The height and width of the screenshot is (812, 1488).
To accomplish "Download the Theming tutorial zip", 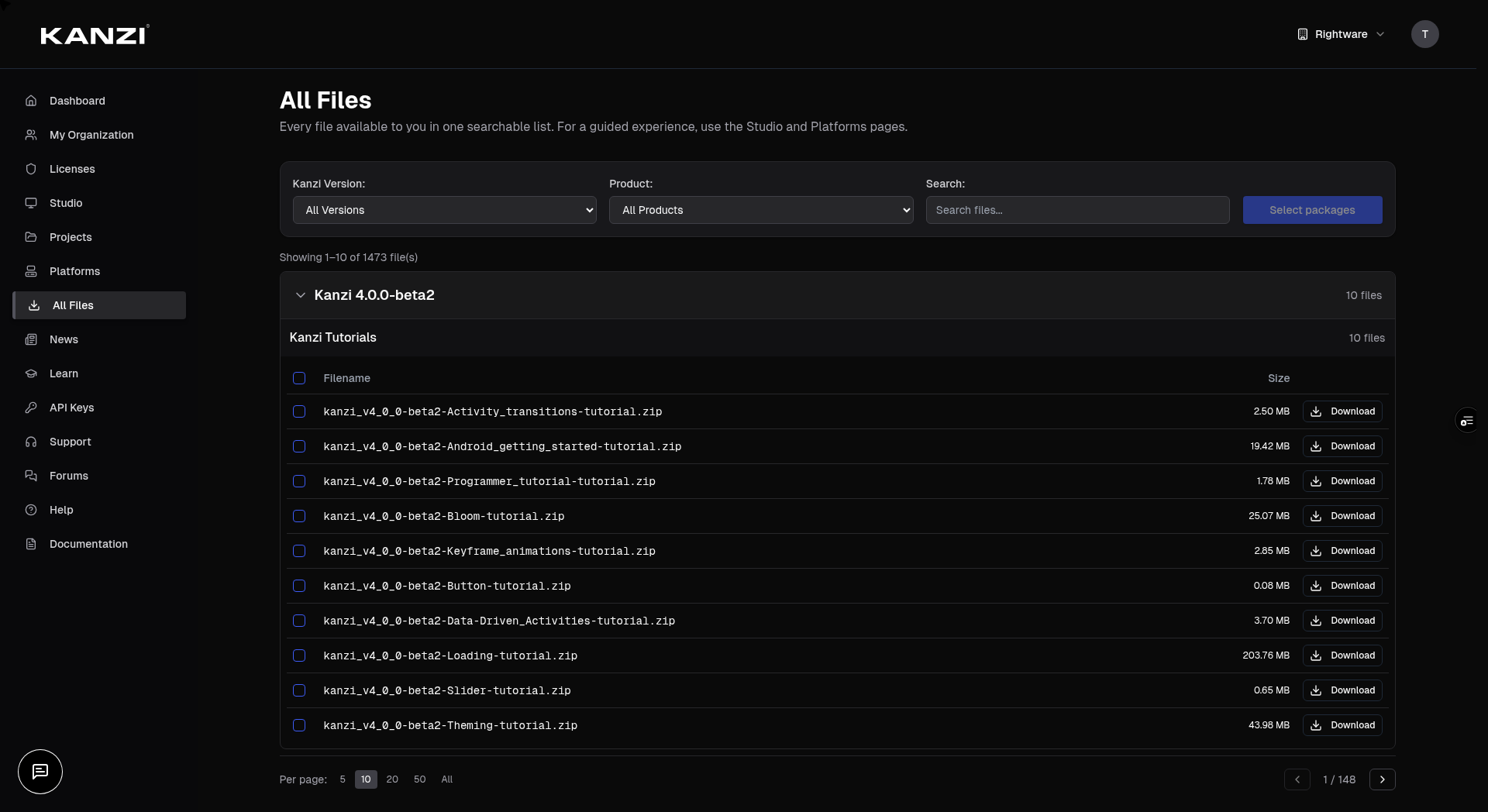I will 1342,725.
